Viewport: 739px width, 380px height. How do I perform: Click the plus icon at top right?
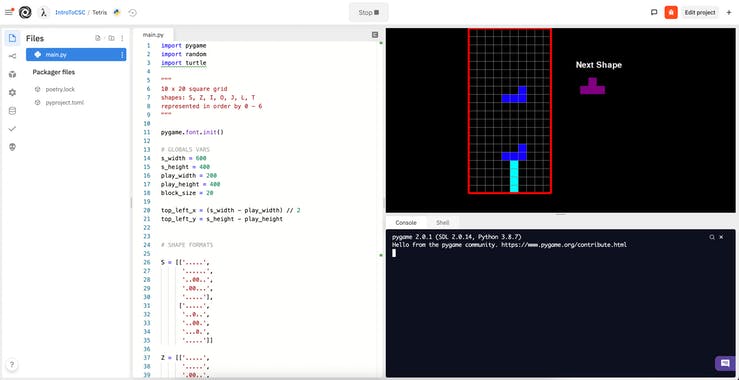(729, 12)
